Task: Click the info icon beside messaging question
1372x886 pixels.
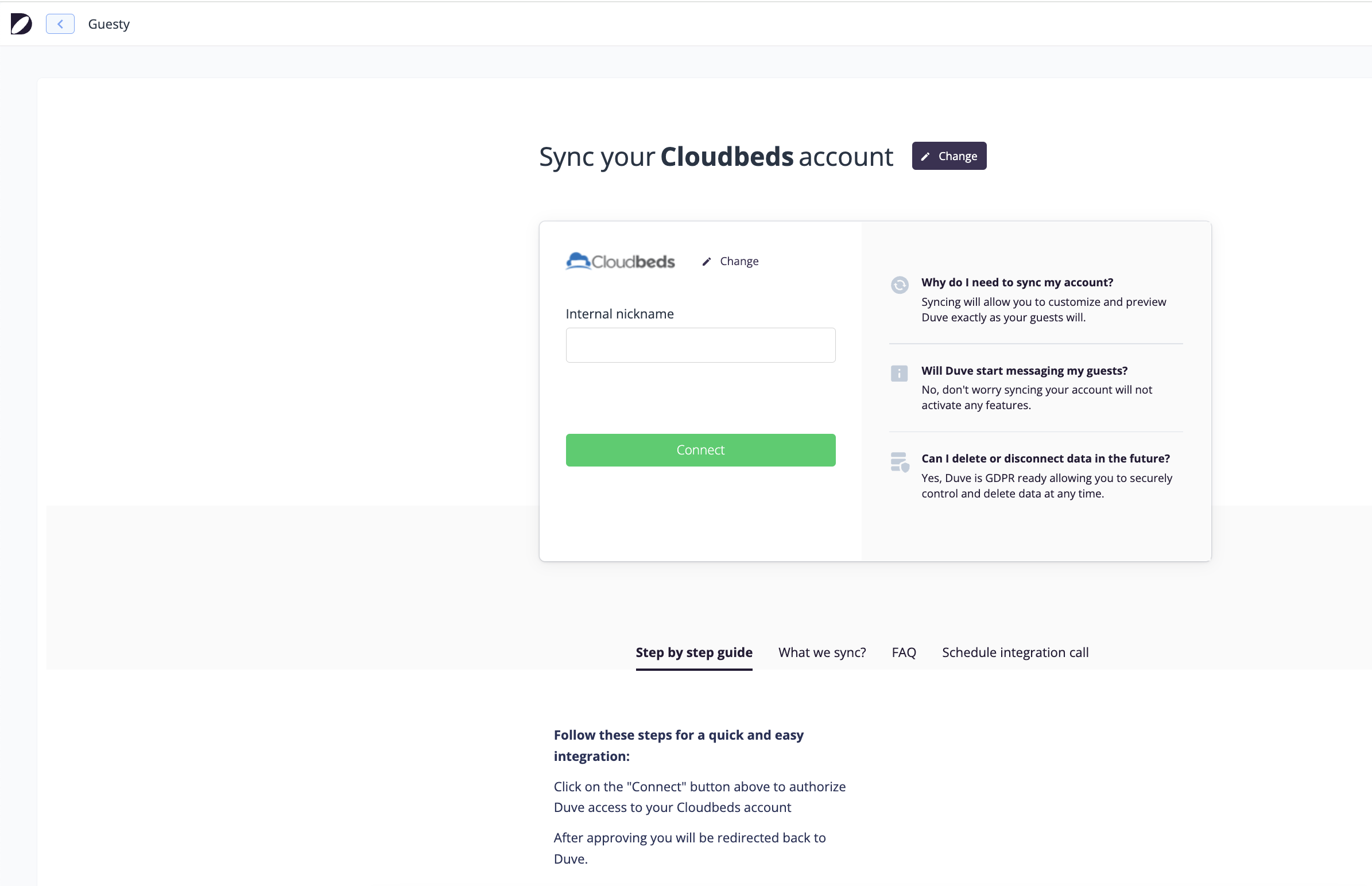Action: [x=899, y=374]
